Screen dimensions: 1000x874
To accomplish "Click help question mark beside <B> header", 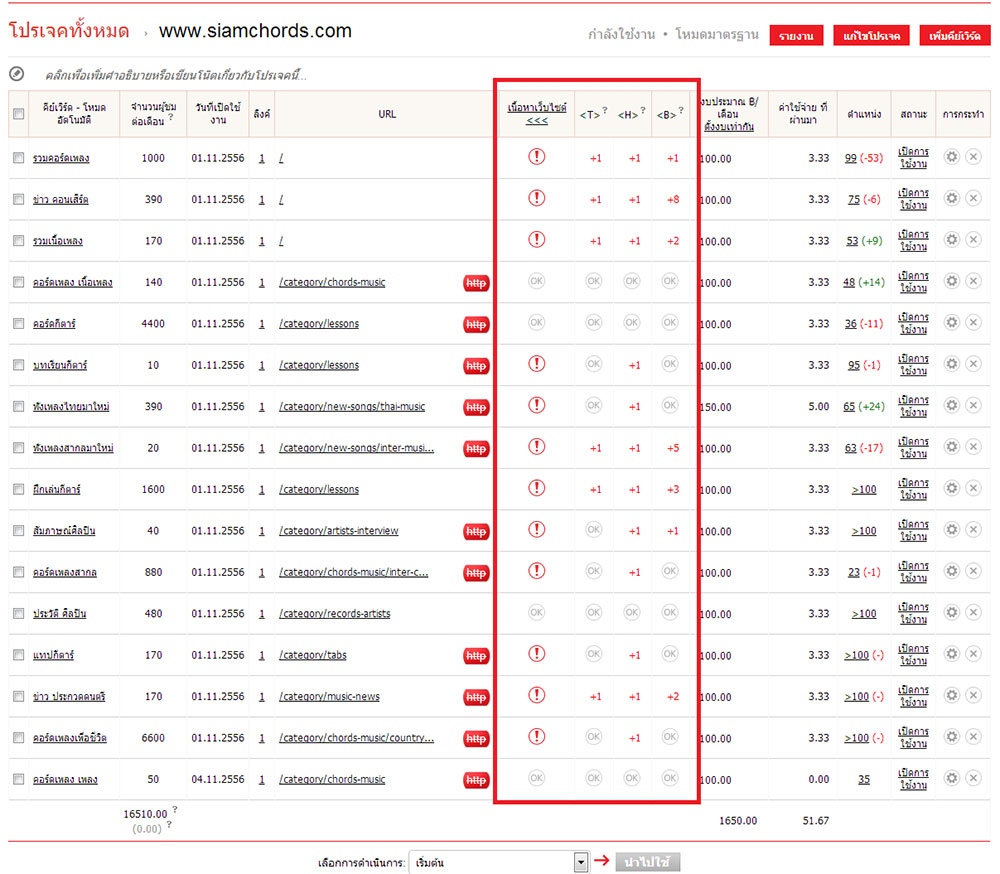I will point(681,110).
